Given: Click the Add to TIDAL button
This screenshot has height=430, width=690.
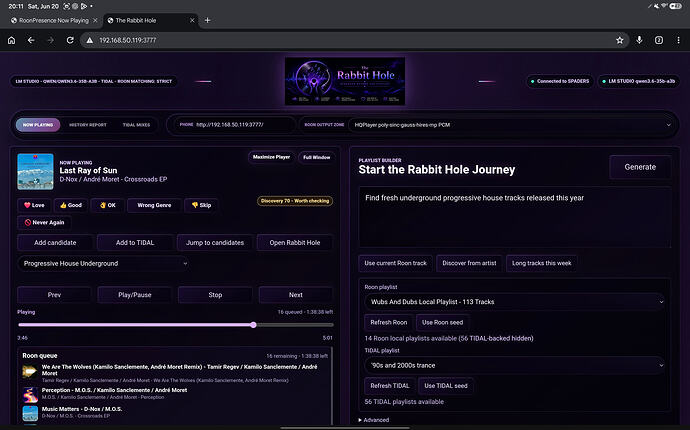Looking at the screenshot, I should click(135, 243).
